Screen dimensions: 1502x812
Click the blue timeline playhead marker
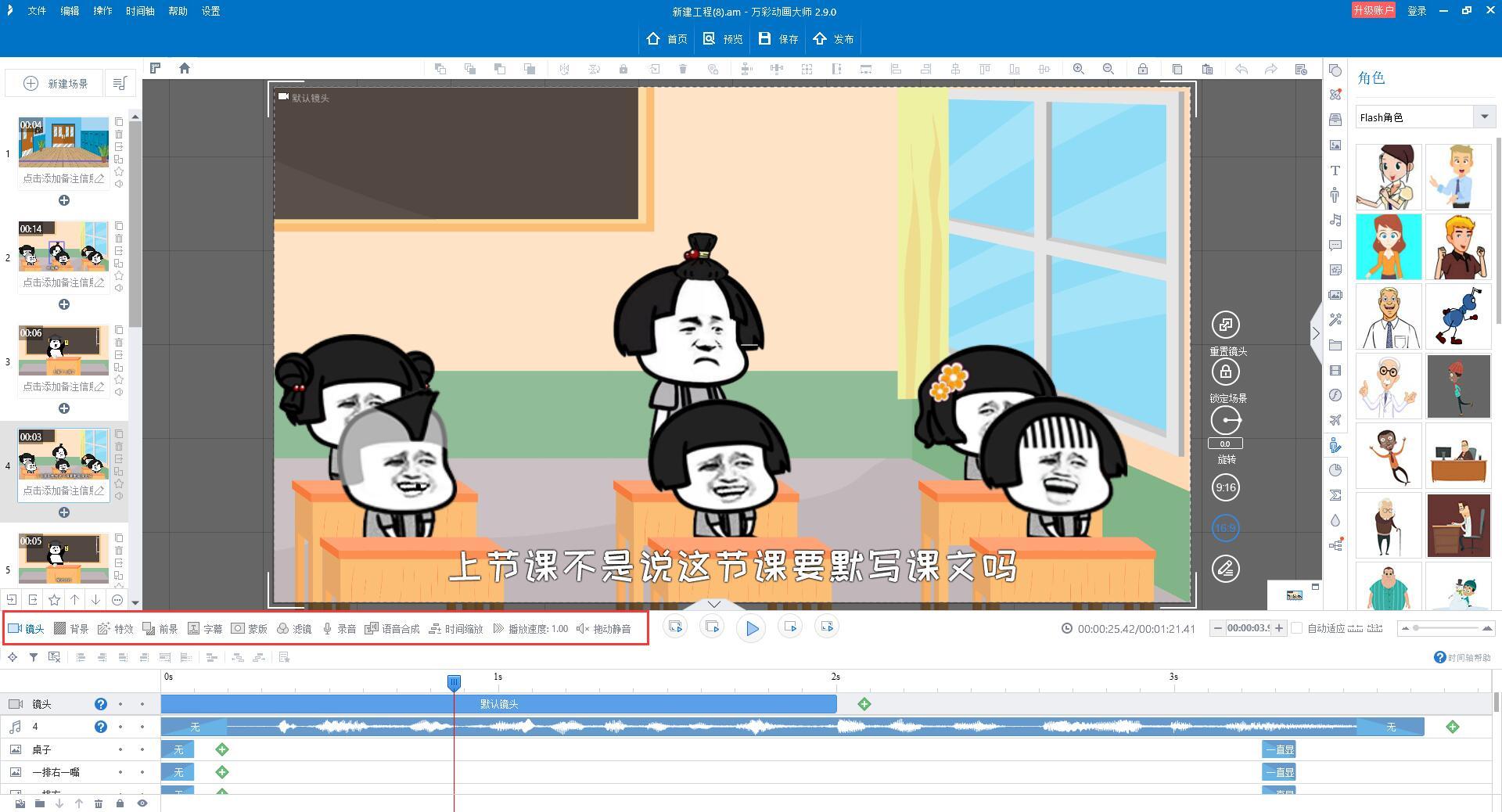tap(454, 683)
